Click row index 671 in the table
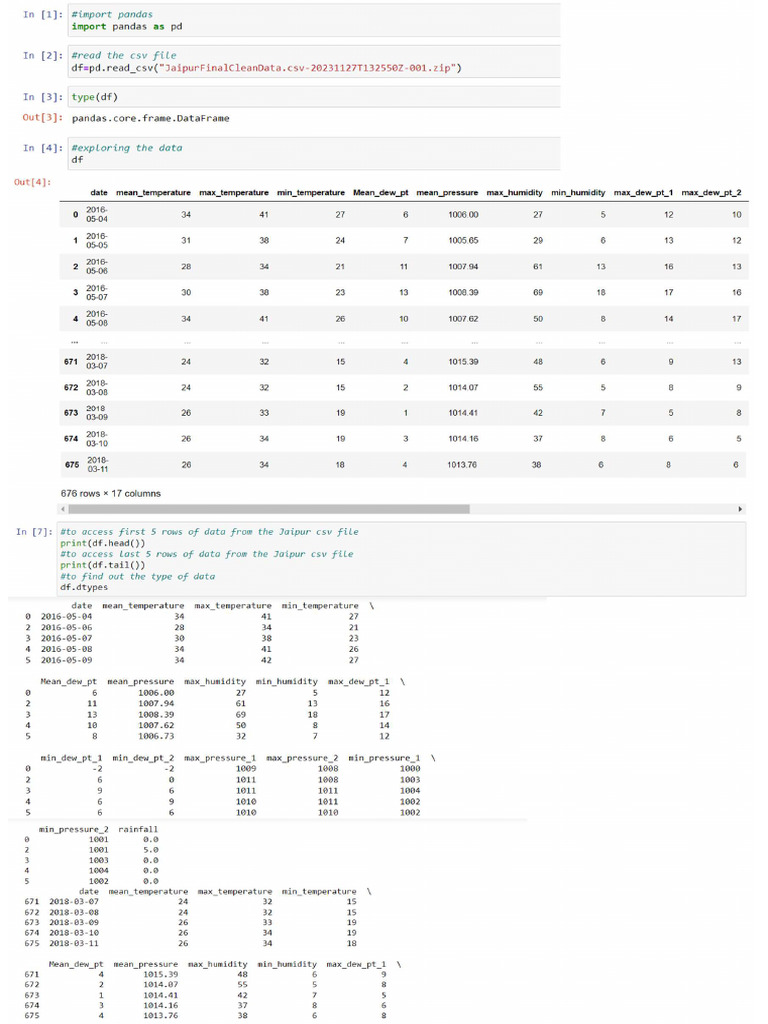 click(71, 362)
